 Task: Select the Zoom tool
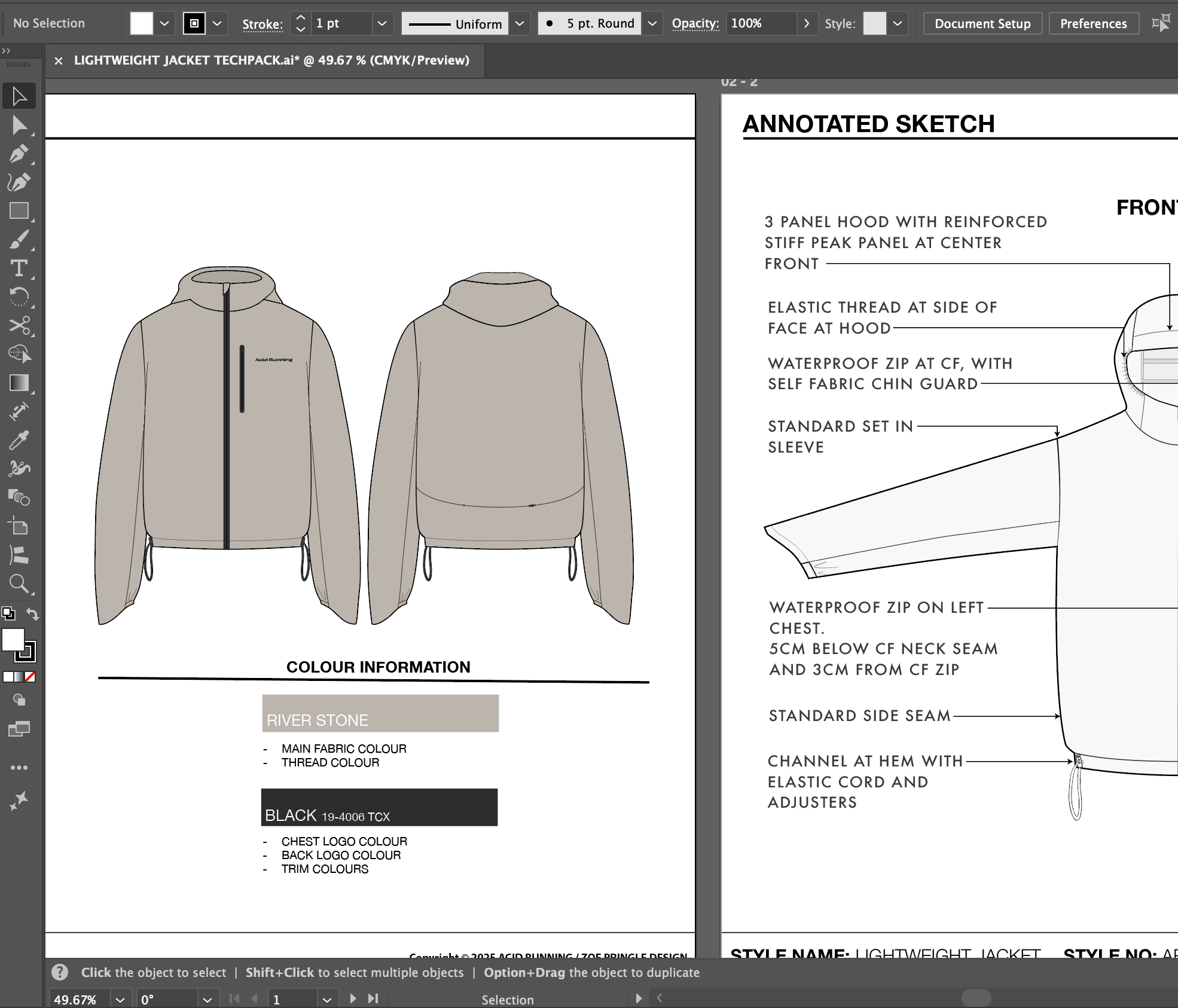click(19, 584)
